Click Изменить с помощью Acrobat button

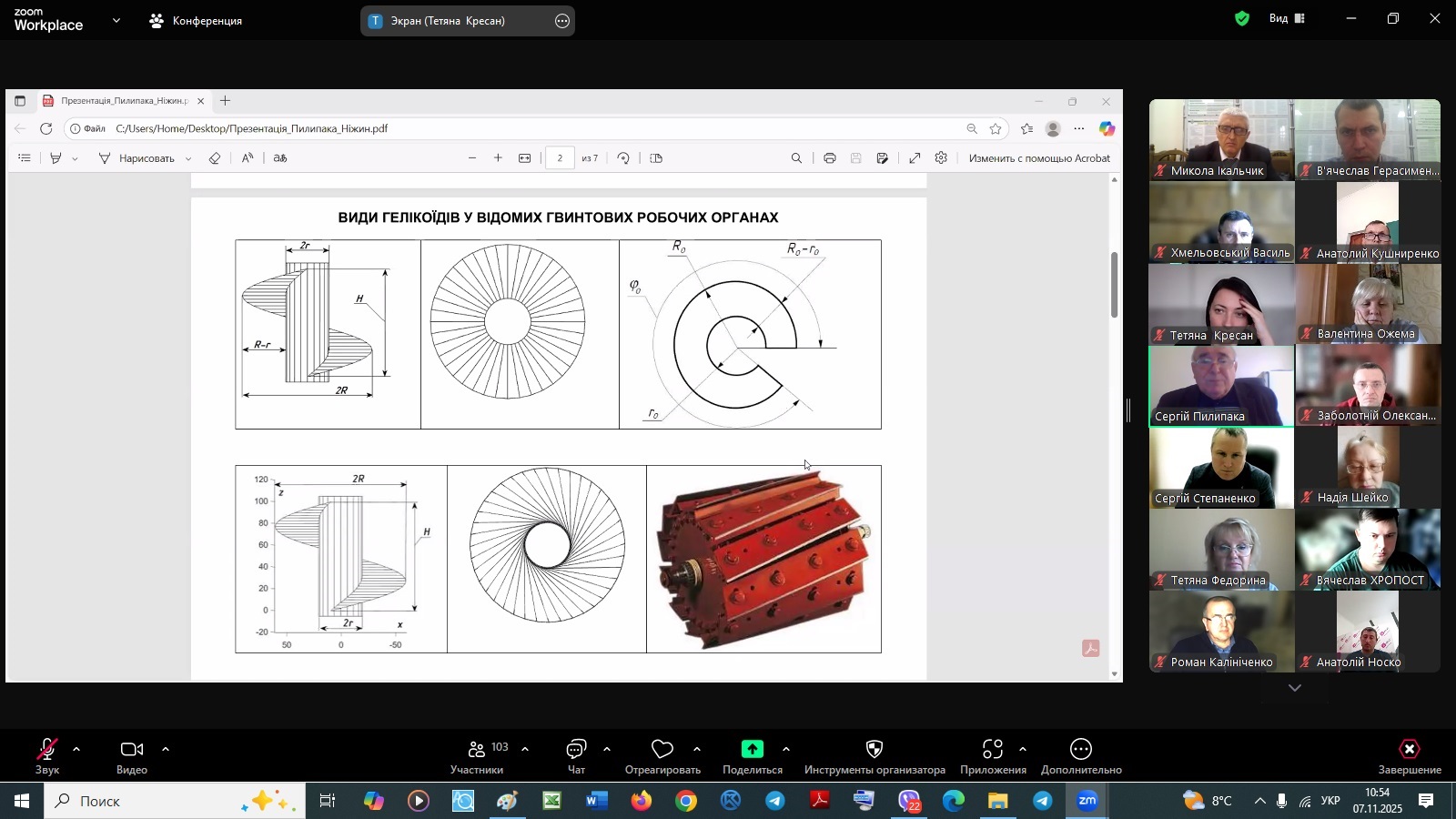(x=1039, y=158)
